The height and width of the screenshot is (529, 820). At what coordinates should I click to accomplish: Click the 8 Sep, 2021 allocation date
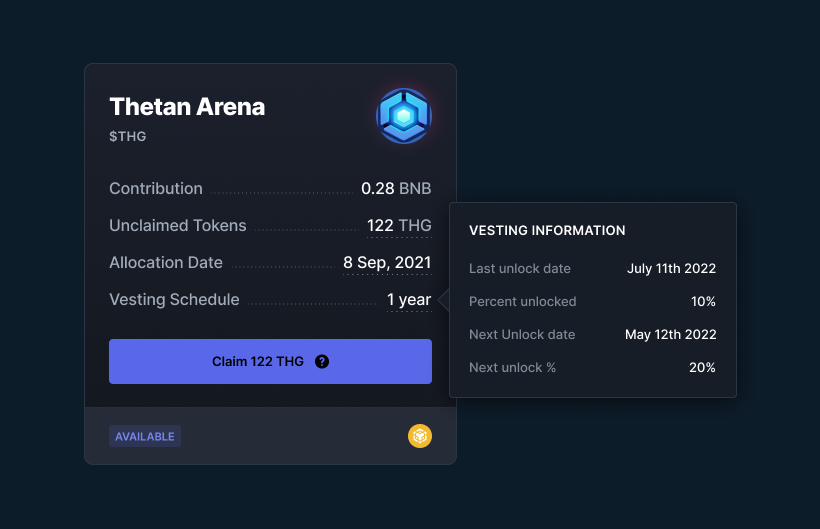tap(387, 262)
